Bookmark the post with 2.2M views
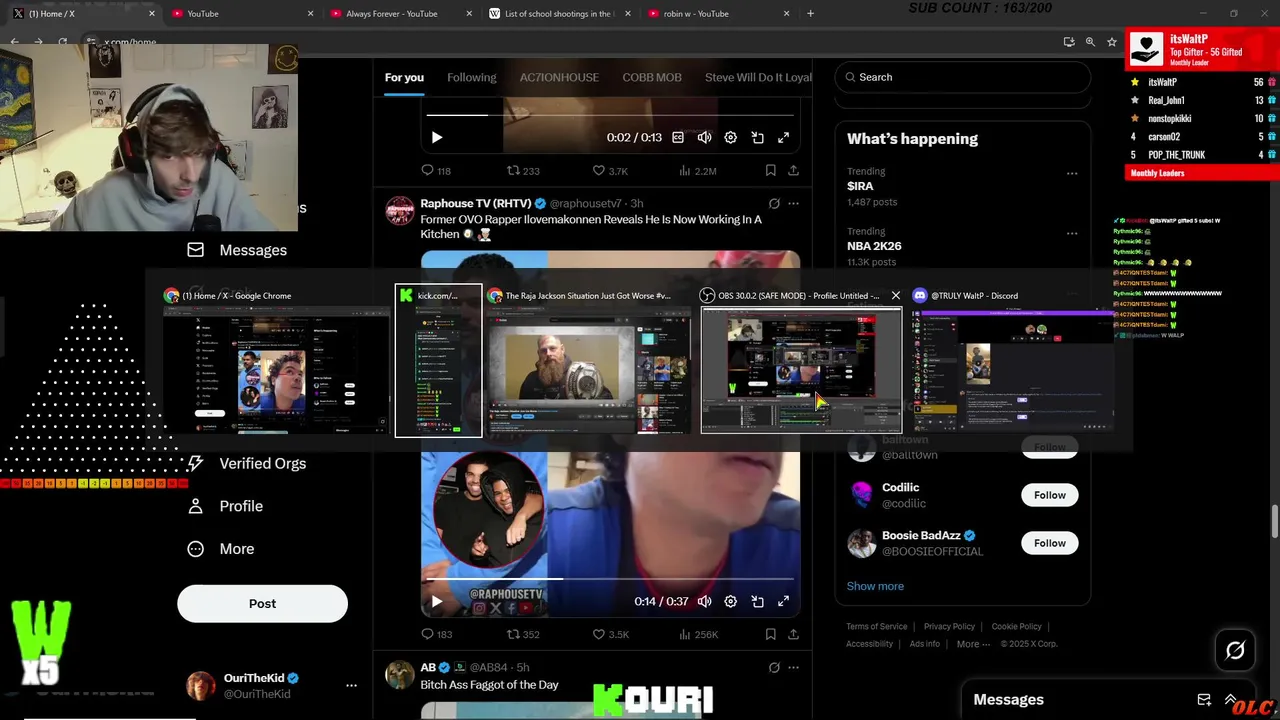The image size is (1280, 720). click(x=770, y=171)
